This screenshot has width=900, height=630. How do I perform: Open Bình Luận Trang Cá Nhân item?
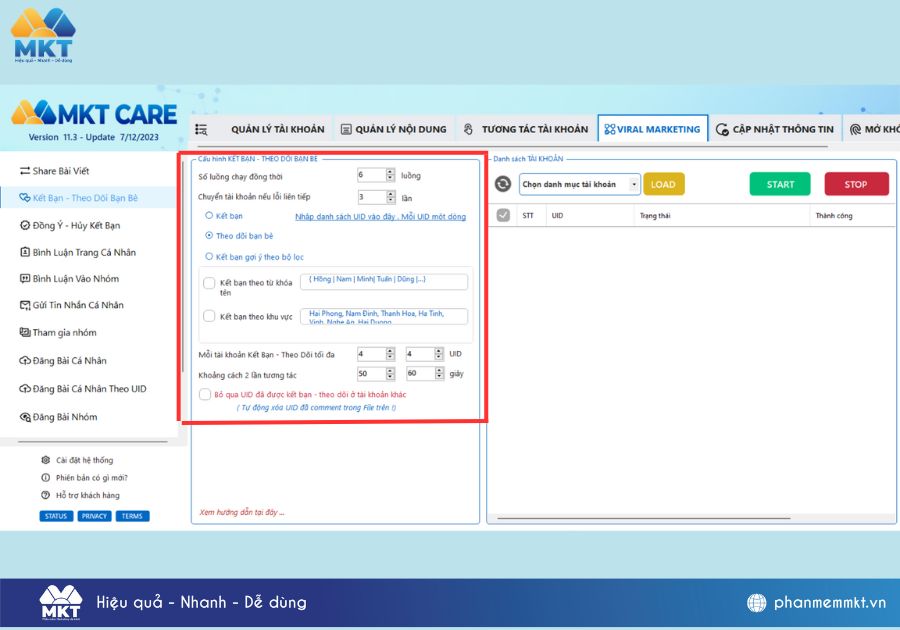click(78, 252)
